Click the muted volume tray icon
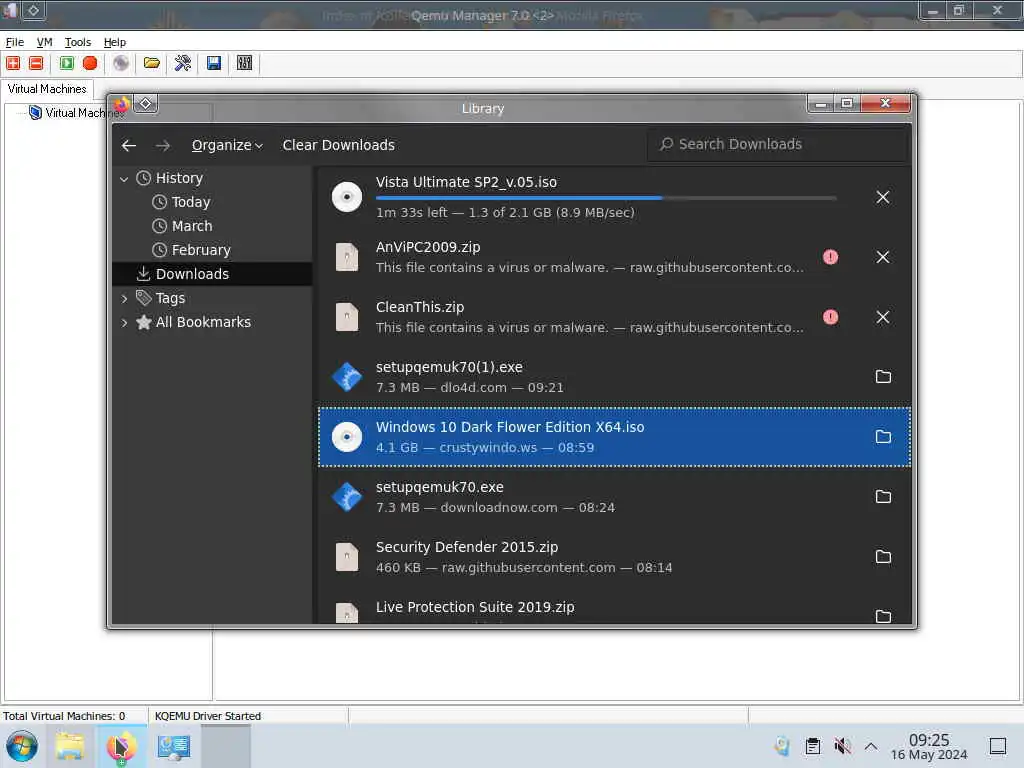The width and height of the screenshot is (1024, 768). (x=842, y=746)
